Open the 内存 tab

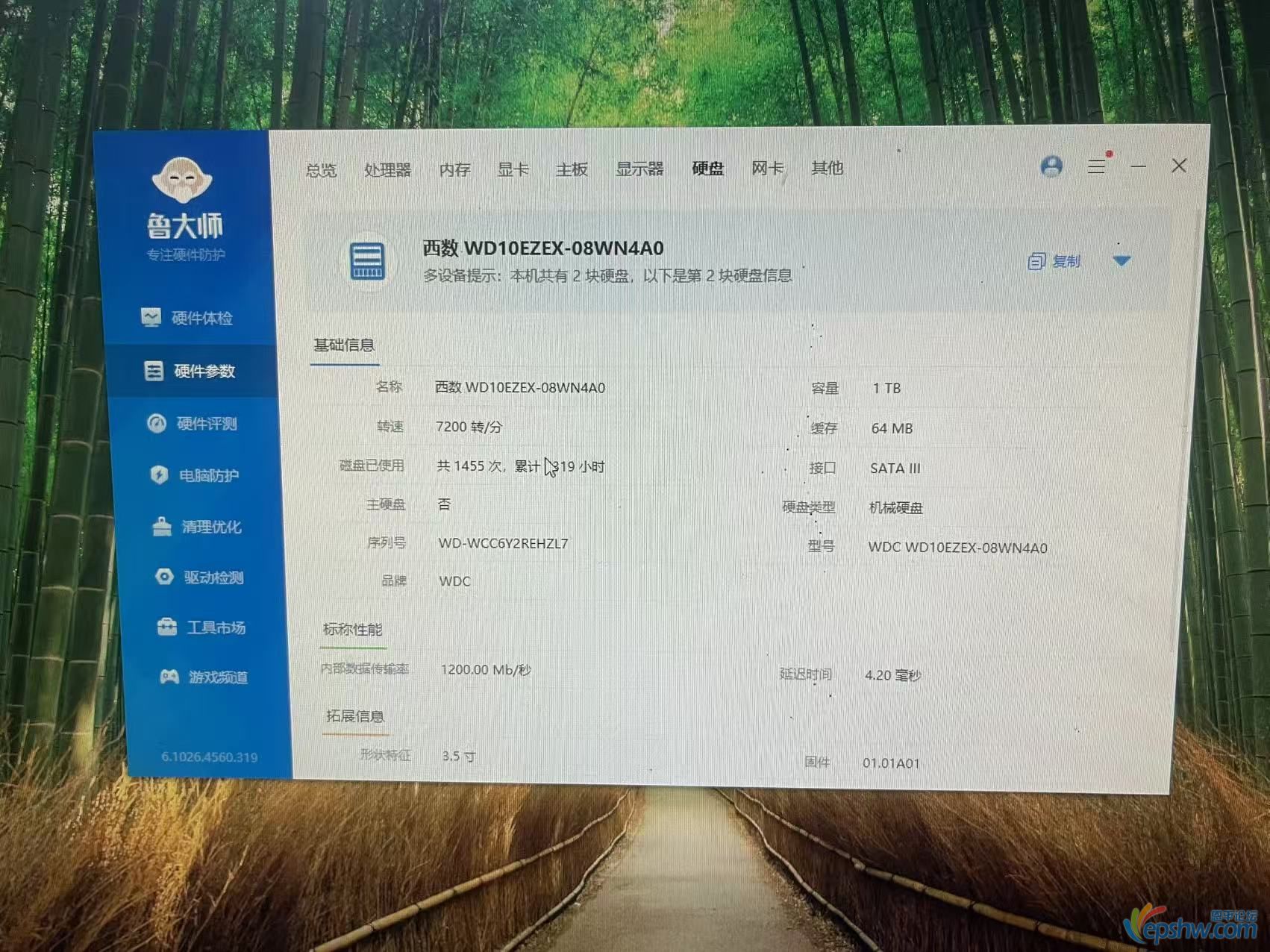point(454,170)
